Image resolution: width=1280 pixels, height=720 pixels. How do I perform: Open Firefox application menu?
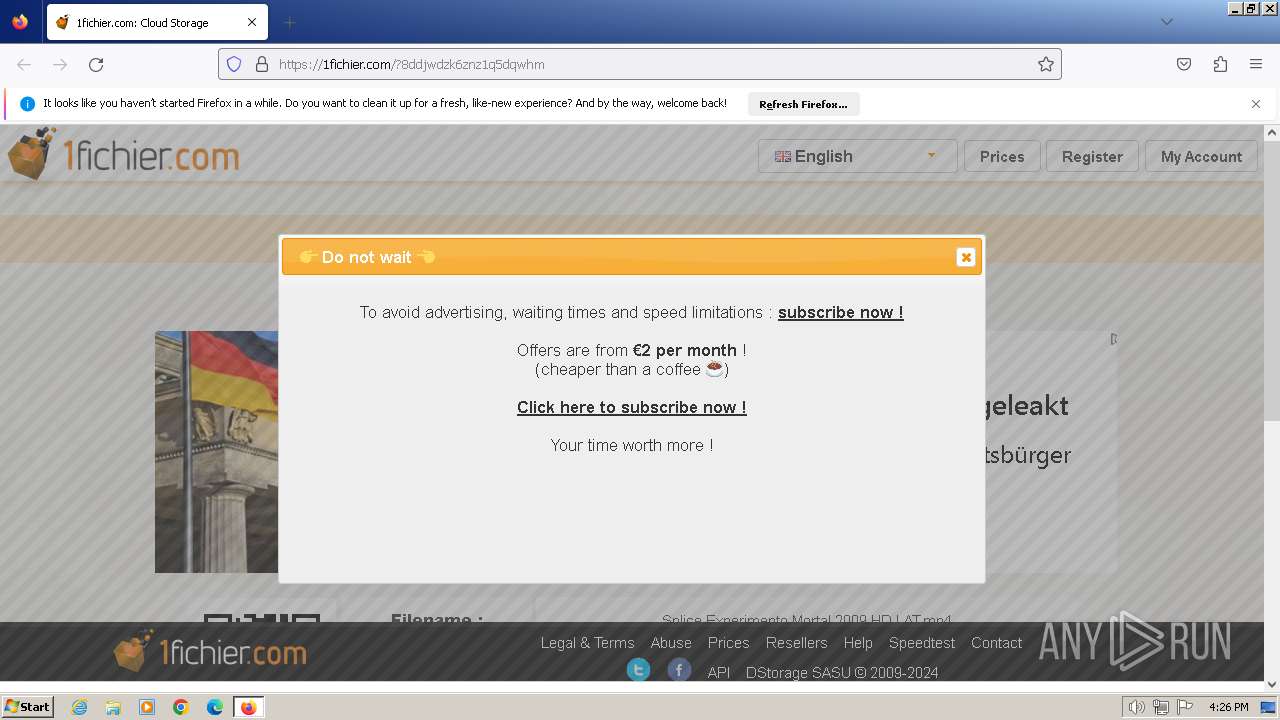point(1256,64)
